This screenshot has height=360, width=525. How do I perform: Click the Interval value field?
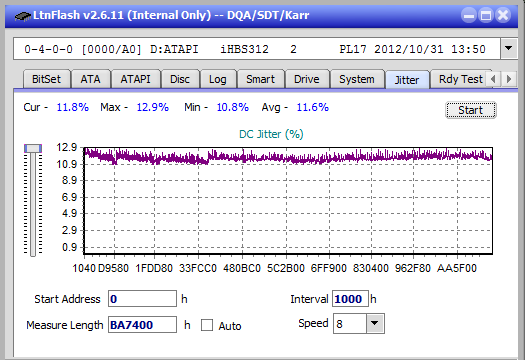[x=350, y=299]
